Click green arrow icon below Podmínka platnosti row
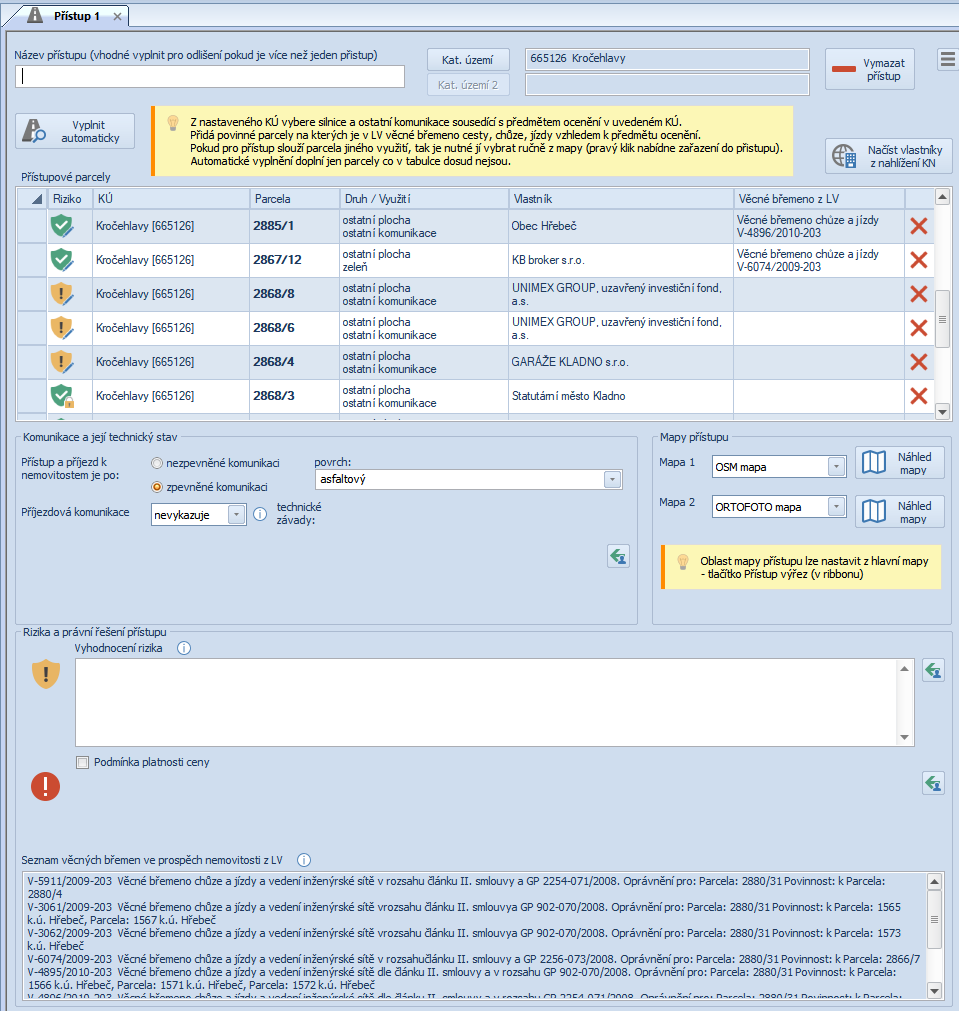The image size is (959, 1011). 933,783
